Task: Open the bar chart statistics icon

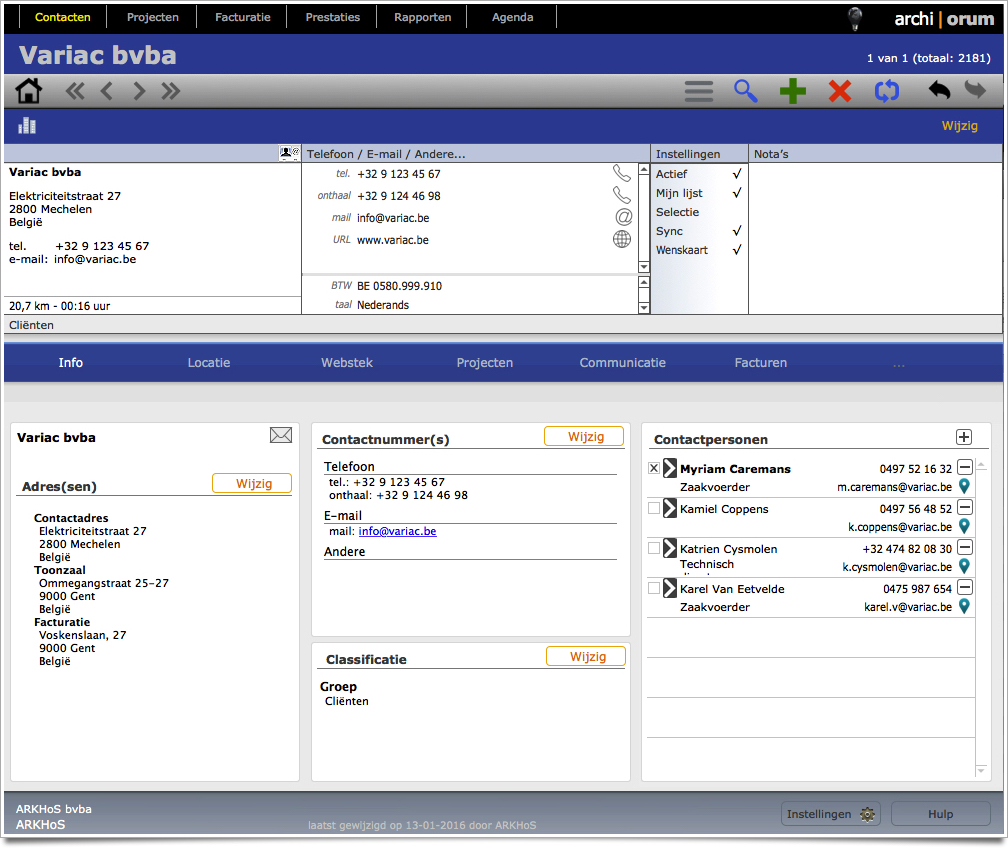Action: (27, 125)
